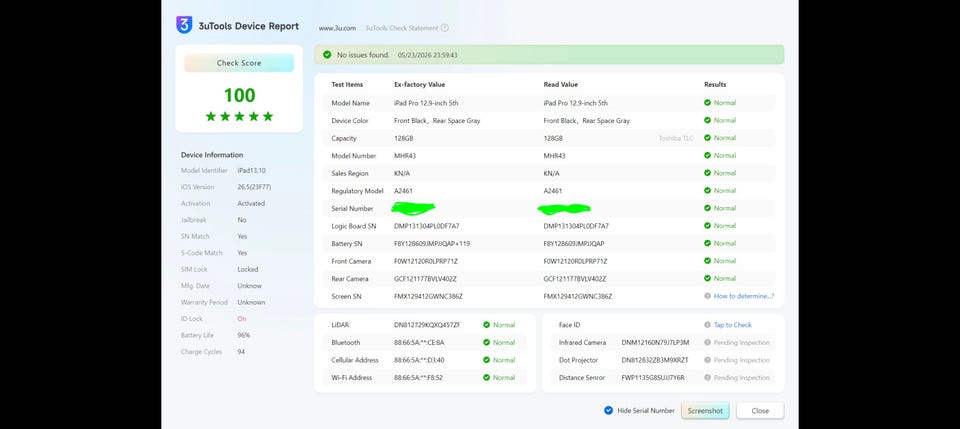Click the pending icon in Dot Projector row
The width and height of the screenshot is (960, 429).
click(707, 360)
